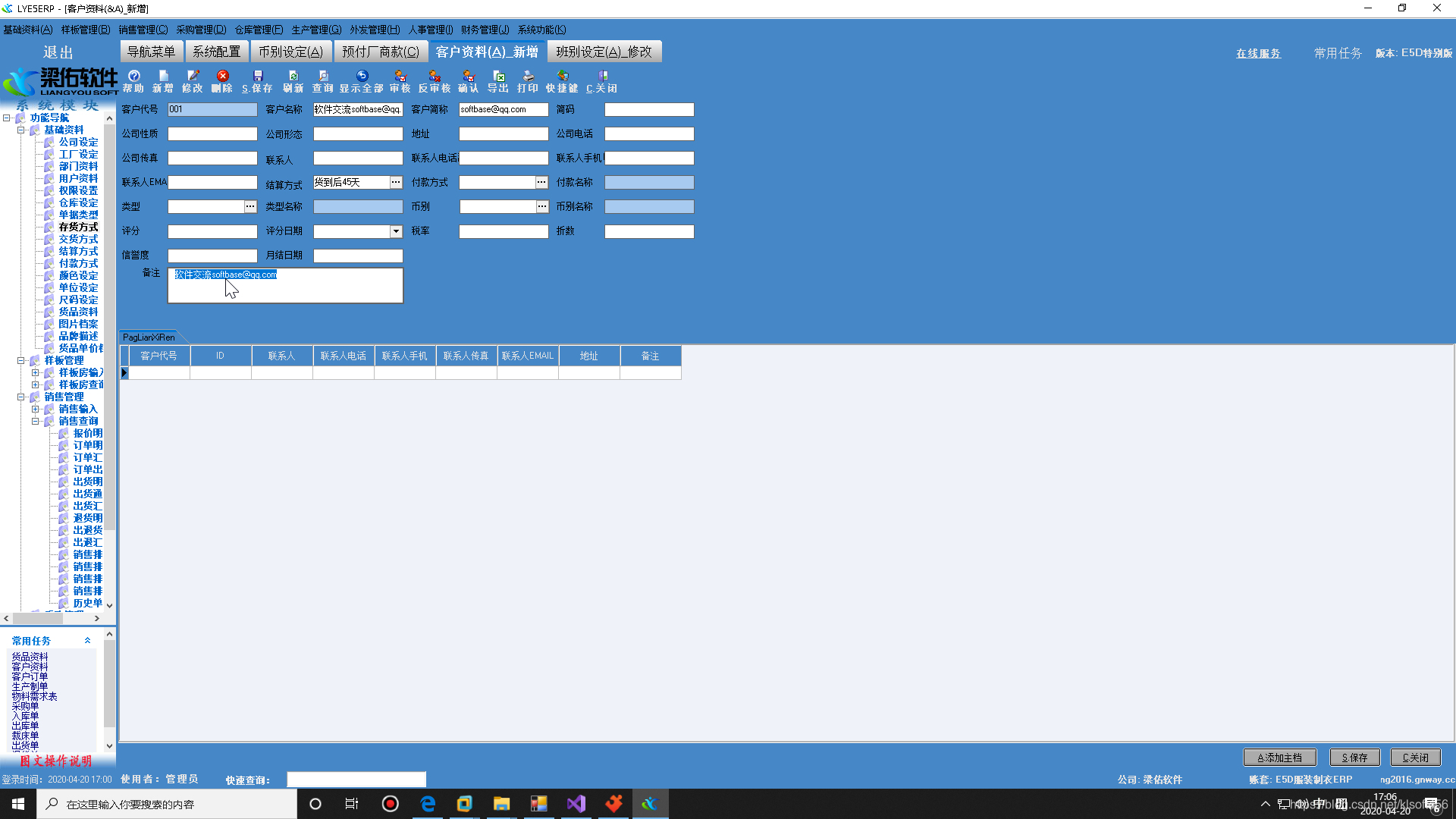Collapse the 销售查询 tree node
The width and height of the screenshot is (1456, 819).
click(35, 421)
